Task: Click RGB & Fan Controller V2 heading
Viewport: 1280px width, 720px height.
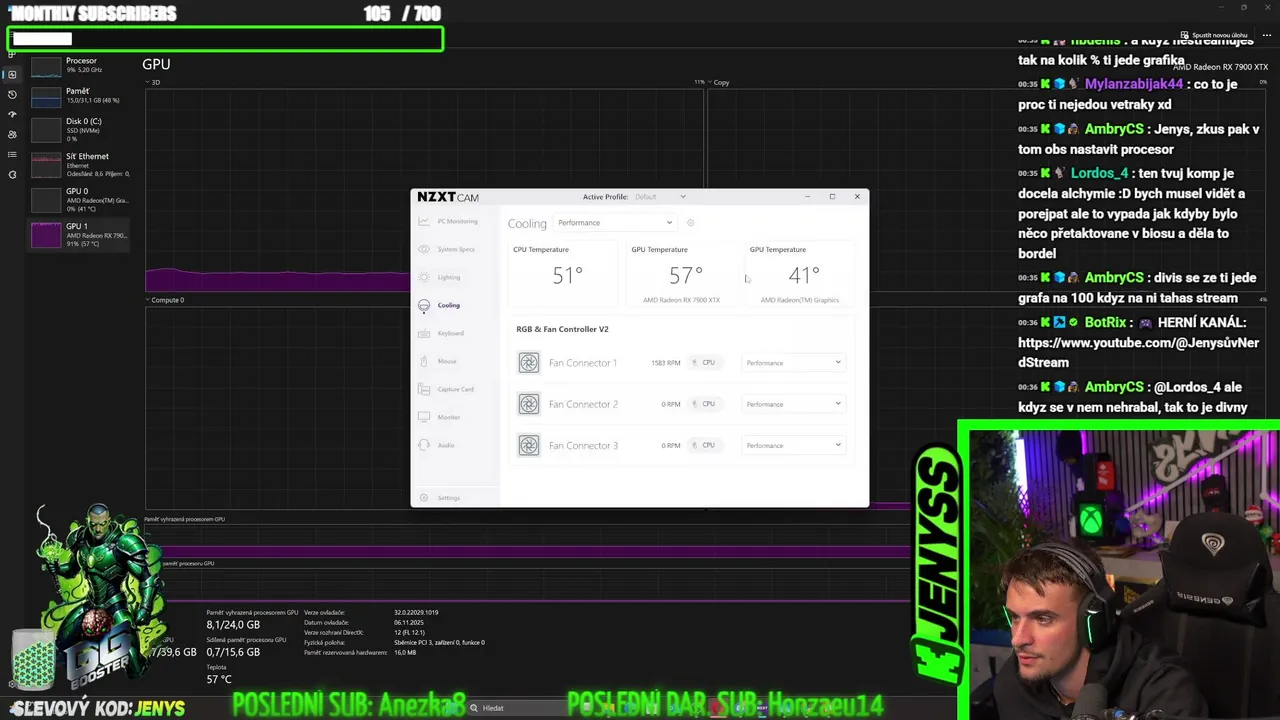Action: pos(562,329)
